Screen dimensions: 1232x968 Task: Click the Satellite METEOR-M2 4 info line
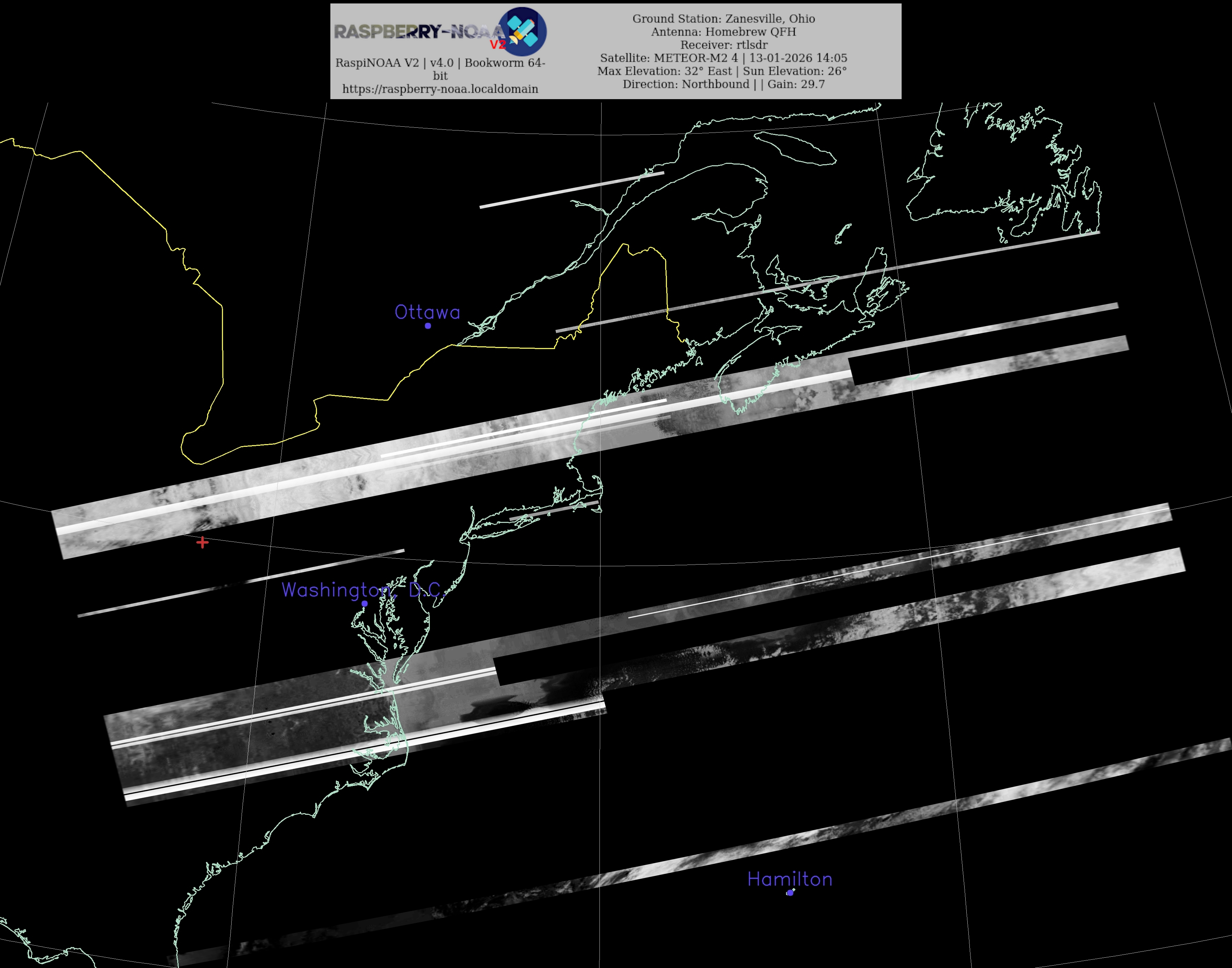point(723,58)
